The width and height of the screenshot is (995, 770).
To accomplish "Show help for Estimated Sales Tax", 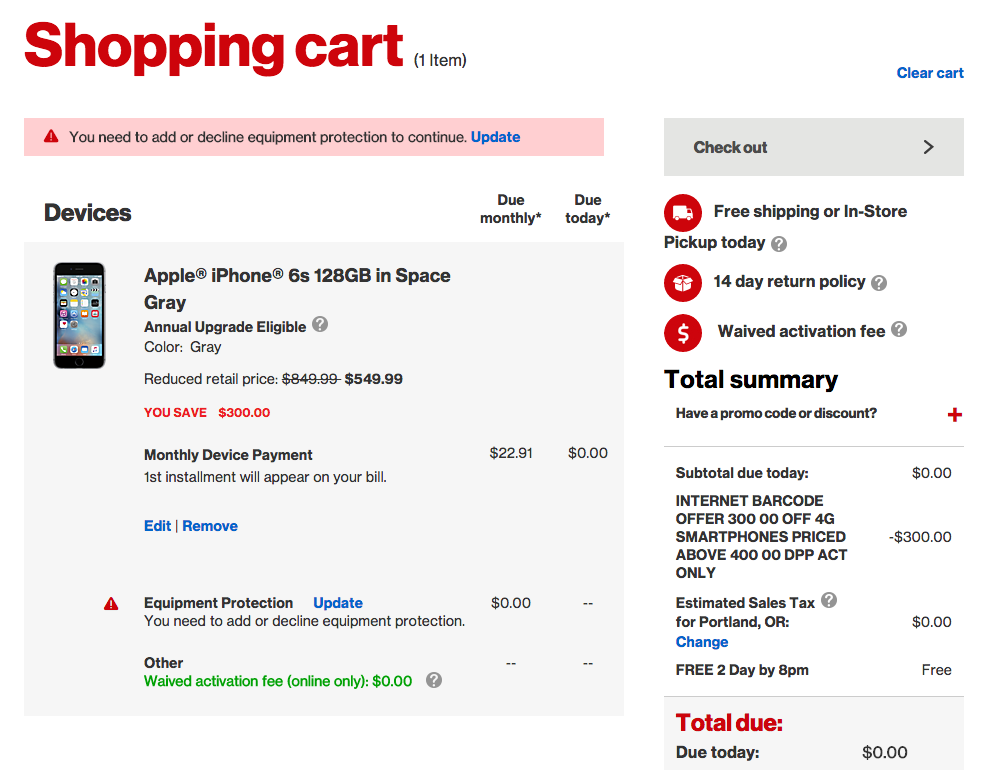I will [829, 601].
